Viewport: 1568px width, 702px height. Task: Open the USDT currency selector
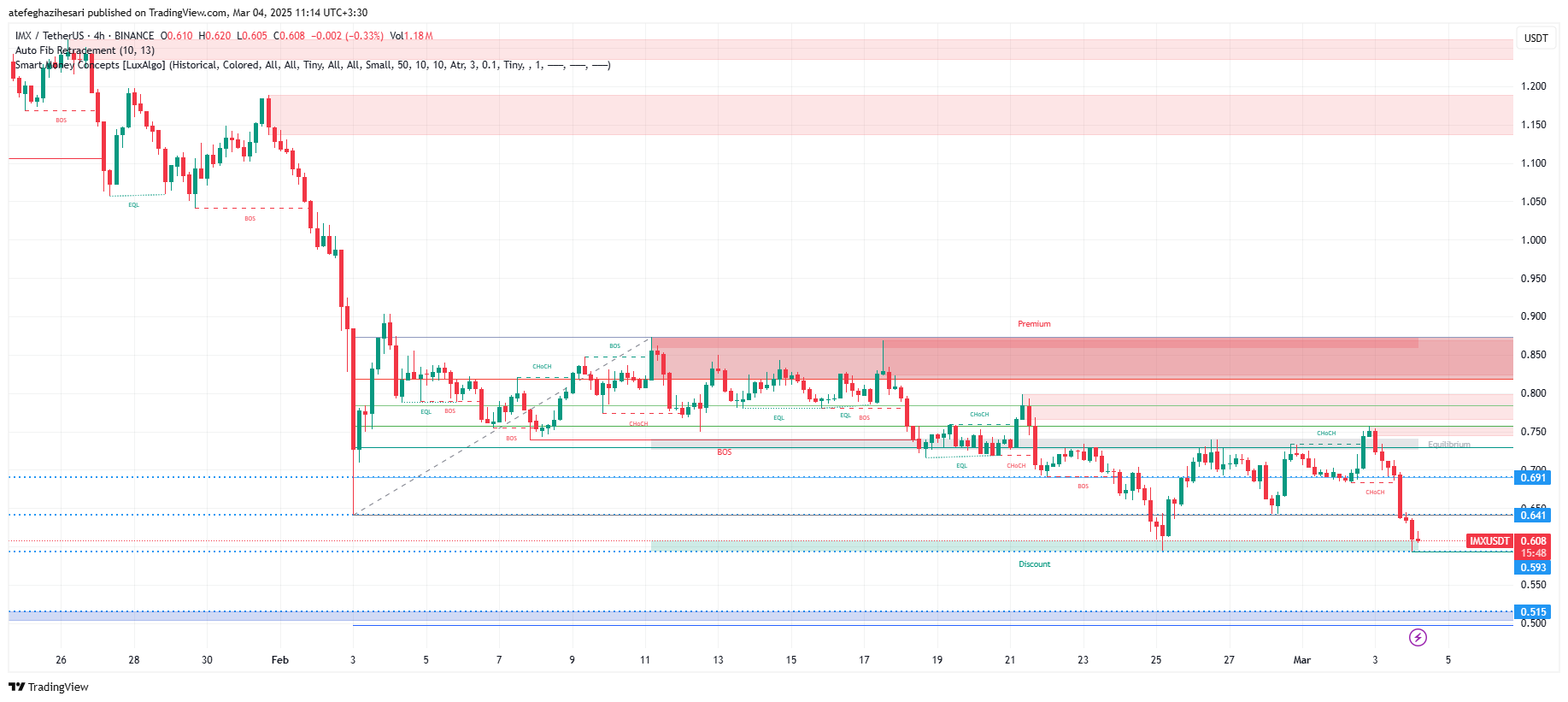coord(1536,38)
